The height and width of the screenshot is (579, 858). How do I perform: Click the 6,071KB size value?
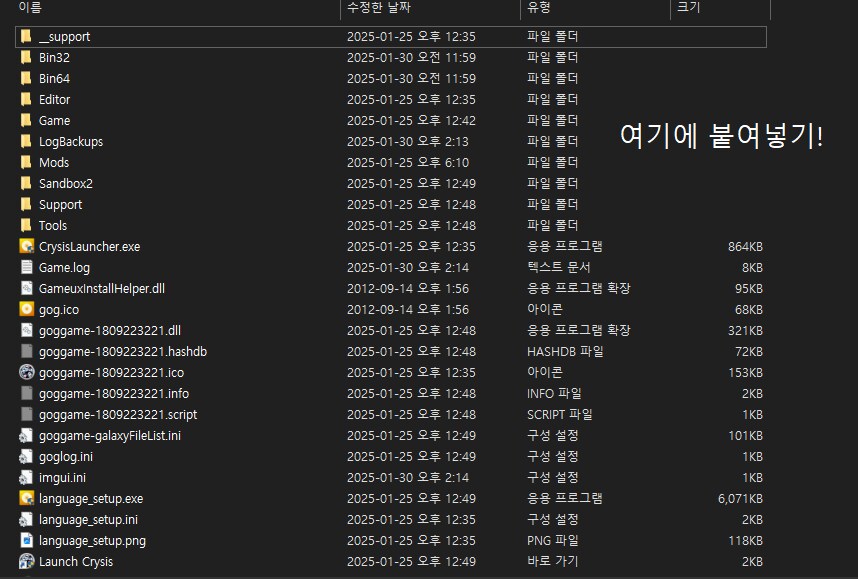[x=740, y=499]
